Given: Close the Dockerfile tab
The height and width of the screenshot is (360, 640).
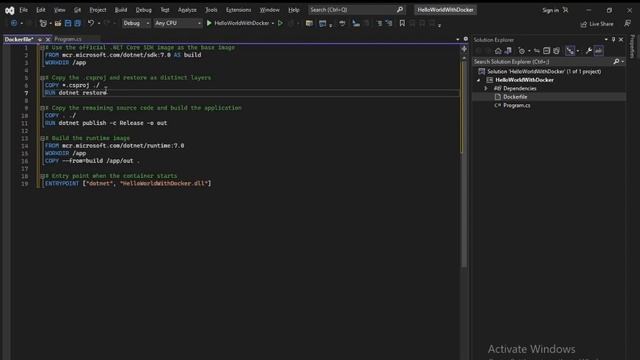Looking at the screenshot, I should click(48, 40).
